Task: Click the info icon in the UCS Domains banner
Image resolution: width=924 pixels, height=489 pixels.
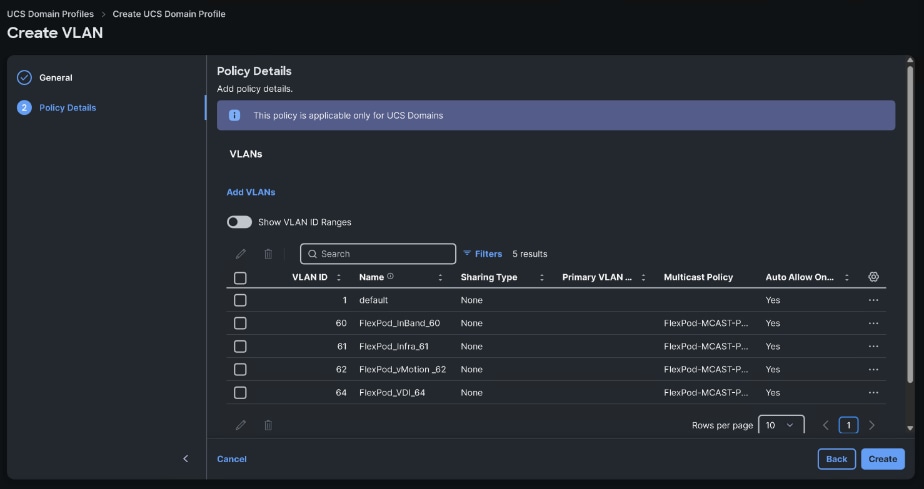Action: tap(235, 115)
